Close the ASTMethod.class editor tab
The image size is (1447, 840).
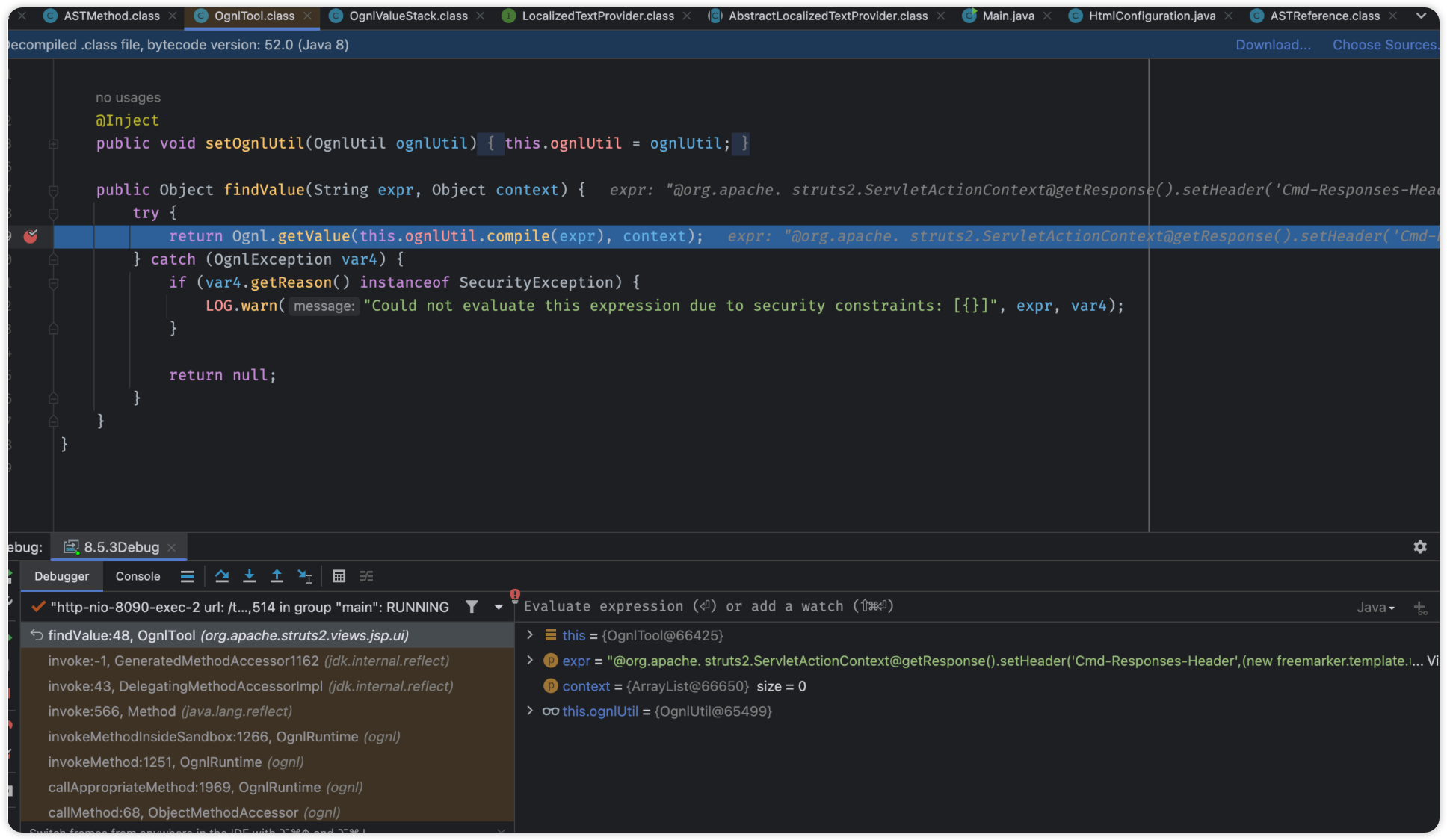173,16
